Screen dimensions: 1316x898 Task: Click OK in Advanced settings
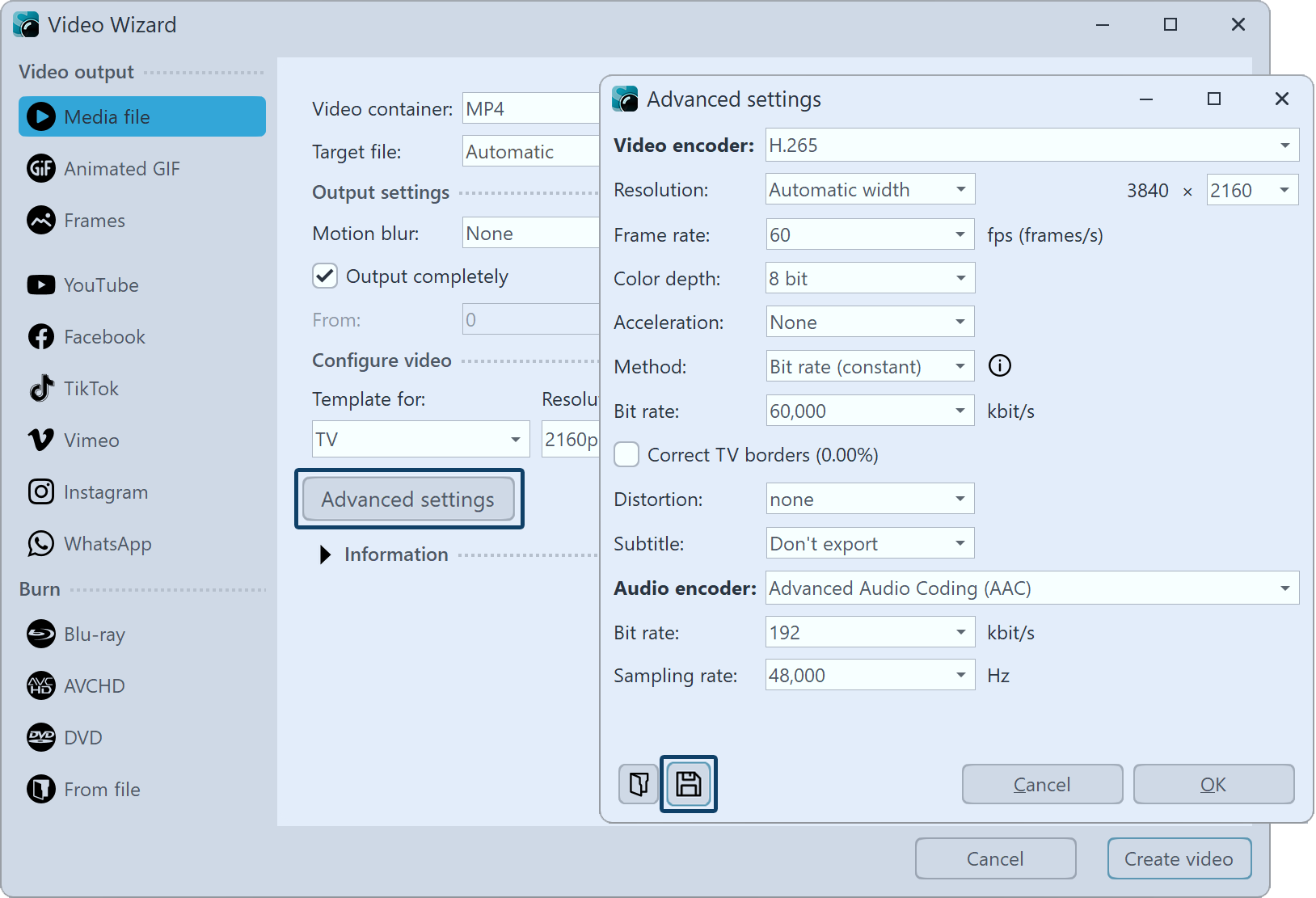coord(1213,784)
